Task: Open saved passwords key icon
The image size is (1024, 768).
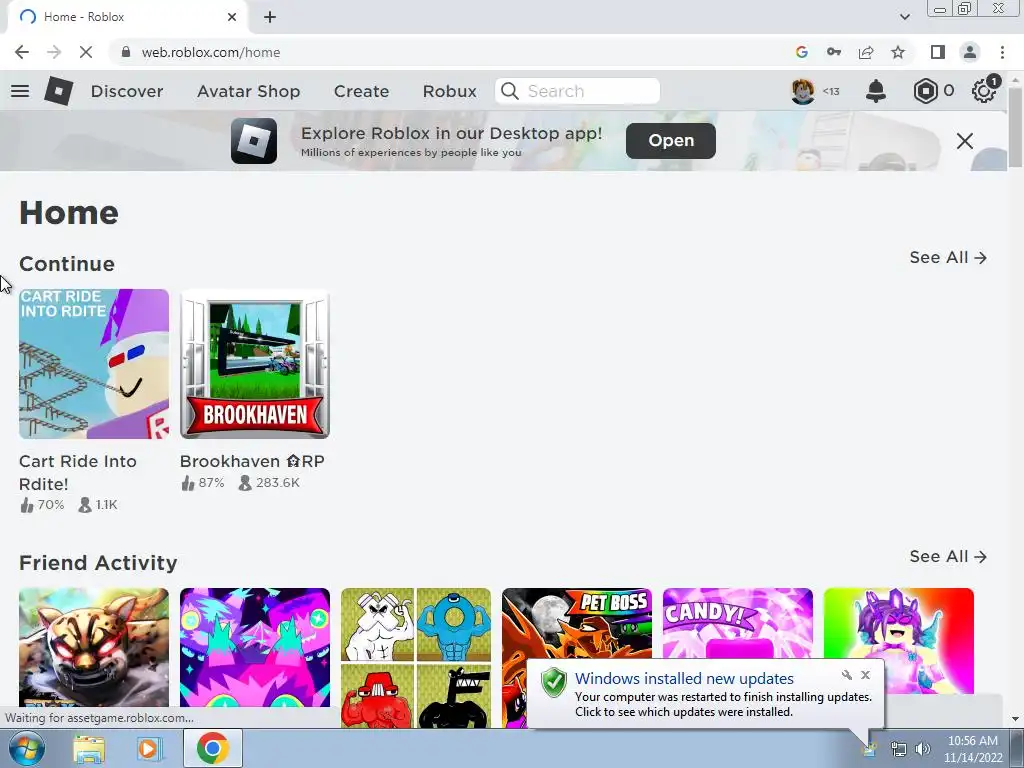Action: [834, 52]
